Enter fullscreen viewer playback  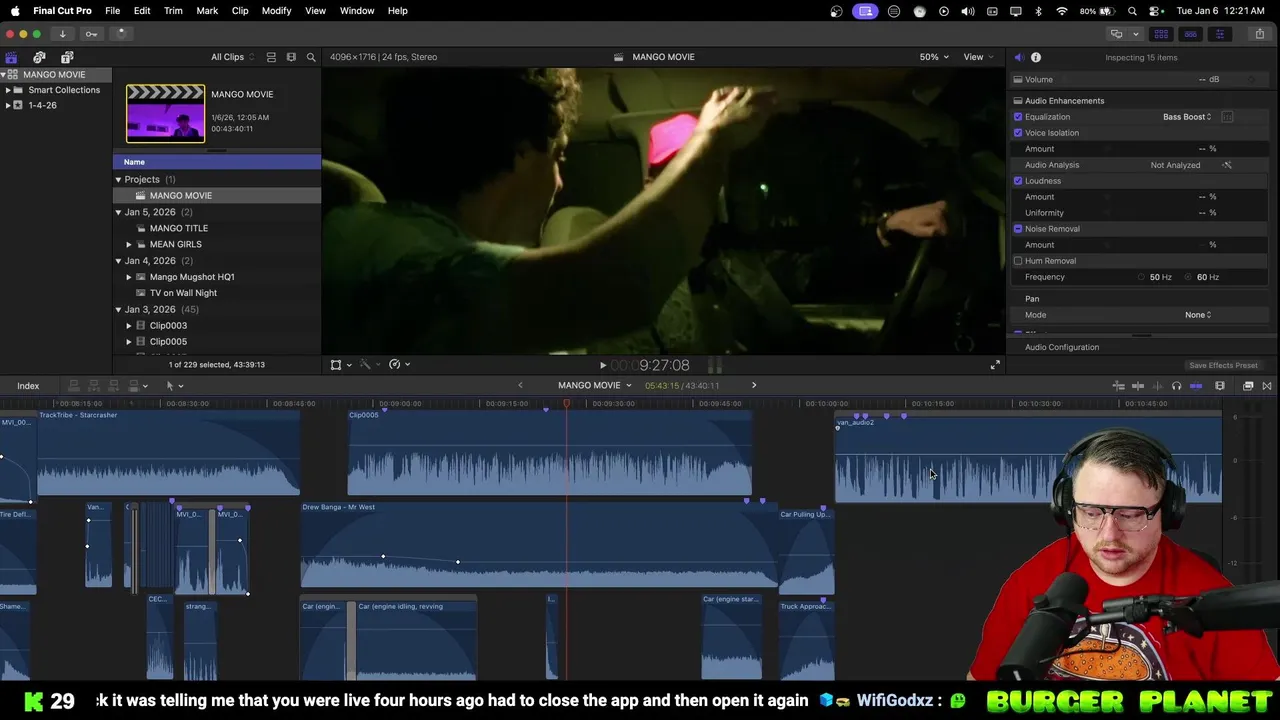995,365
